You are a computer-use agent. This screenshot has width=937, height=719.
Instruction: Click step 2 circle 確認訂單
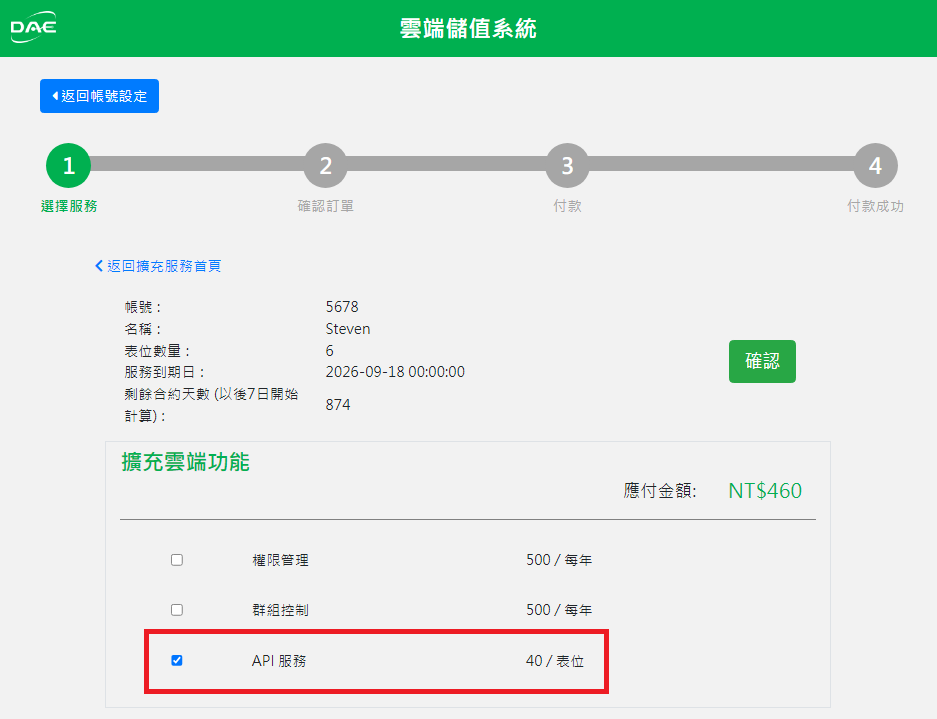point(325,166)
